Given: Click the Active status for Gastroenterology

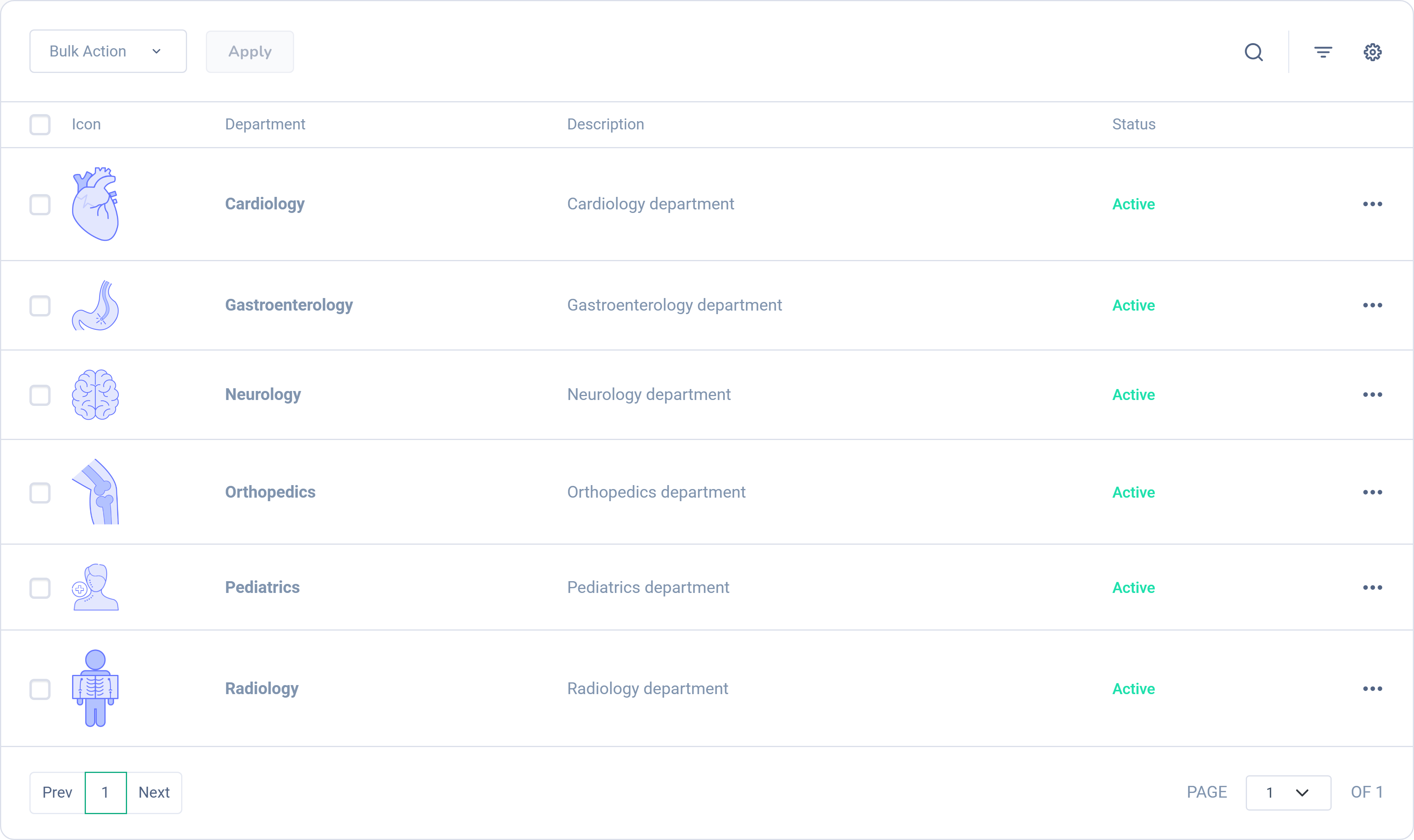Looking at the screenshot, I should coord(1133,305).
